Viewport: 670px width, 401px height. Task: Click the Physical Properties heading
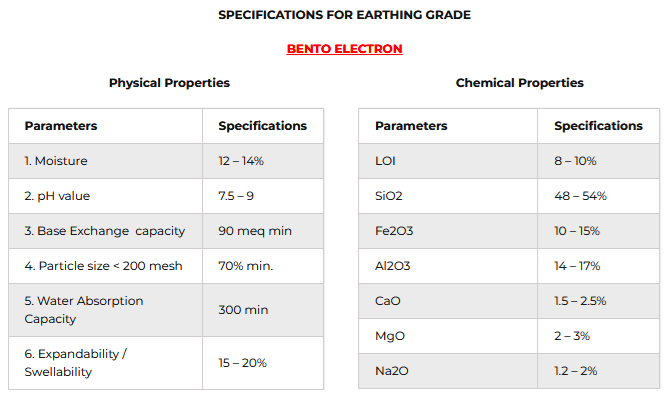coord(169,83)
